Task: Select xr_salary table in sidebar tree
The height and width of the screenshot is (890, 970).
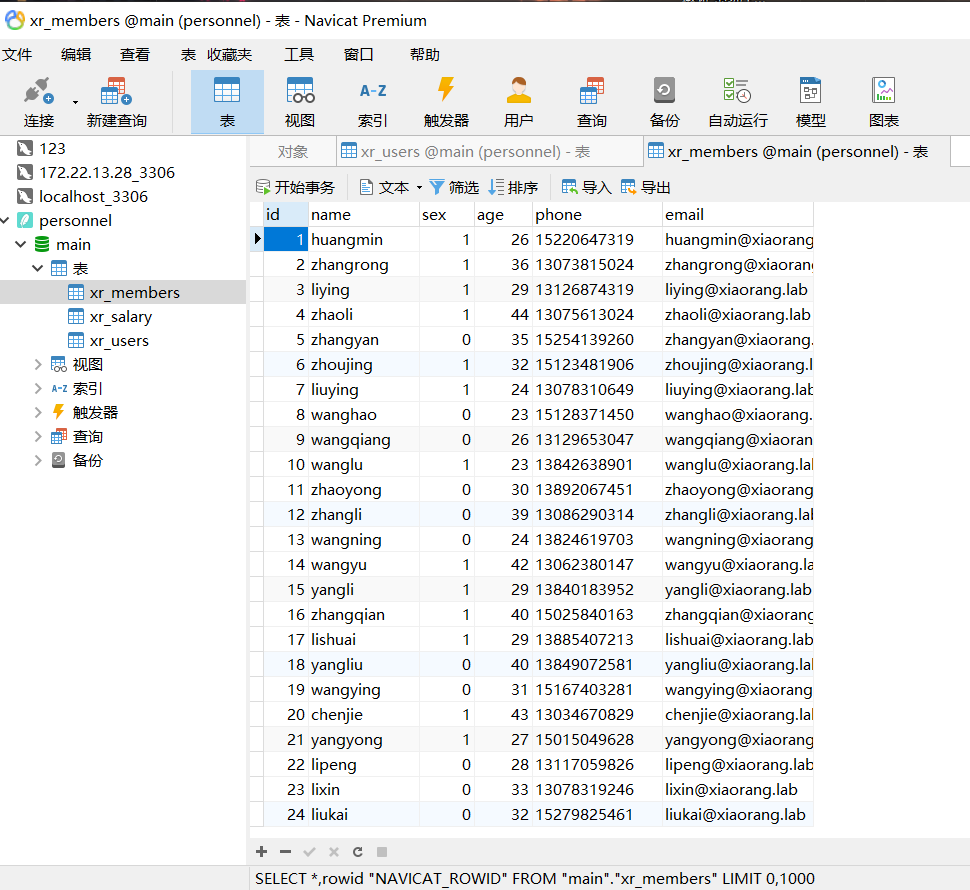Action: pyautogui.click(x=120, y=317)
